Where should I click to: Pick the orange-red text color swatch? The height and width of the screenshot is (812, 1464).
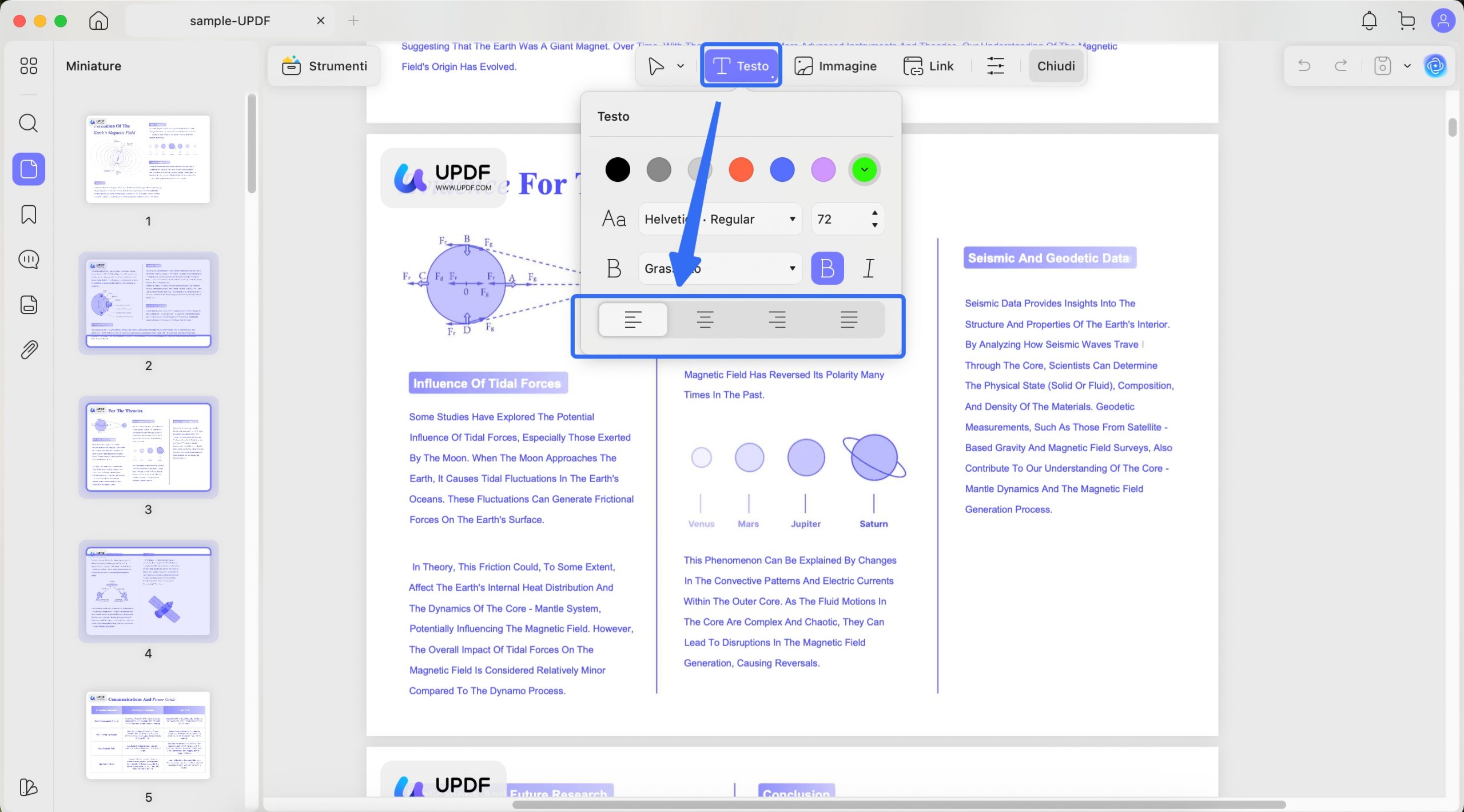click(741, 170)
